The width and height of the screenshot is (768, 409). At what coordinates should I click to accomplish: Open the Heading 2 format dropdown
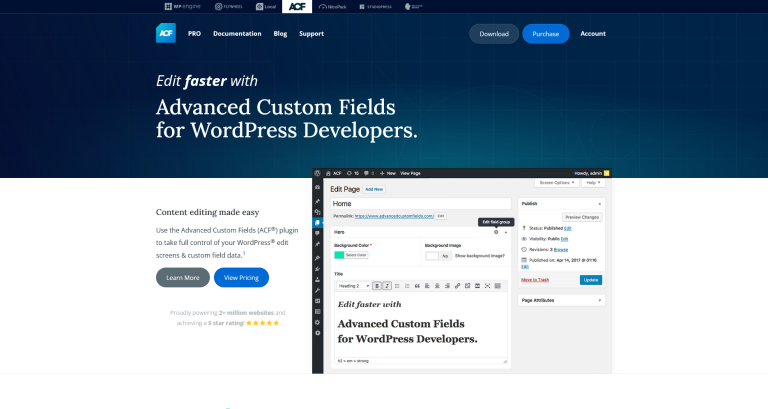[x=353, y=286]
